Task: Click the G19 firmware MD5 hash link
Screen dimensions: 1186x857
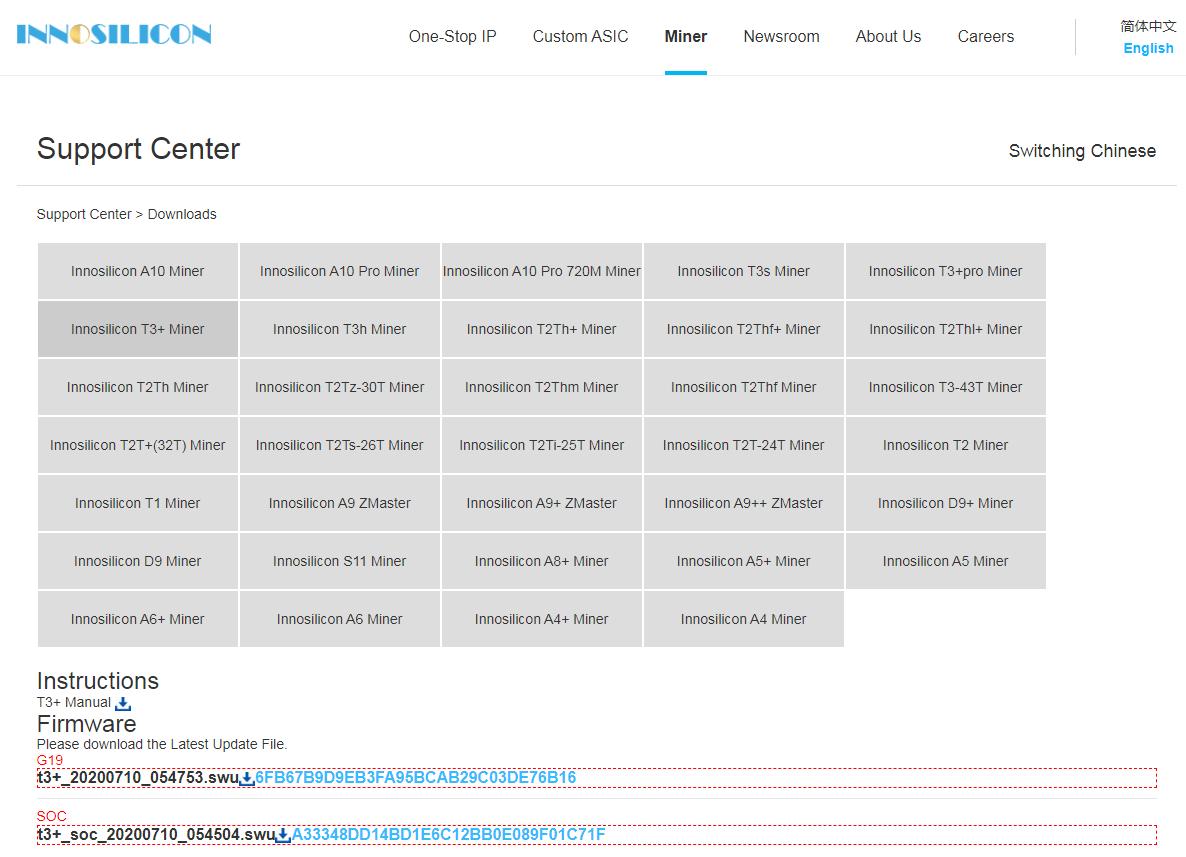Action: pyautogui.click(x=416, y=778)
